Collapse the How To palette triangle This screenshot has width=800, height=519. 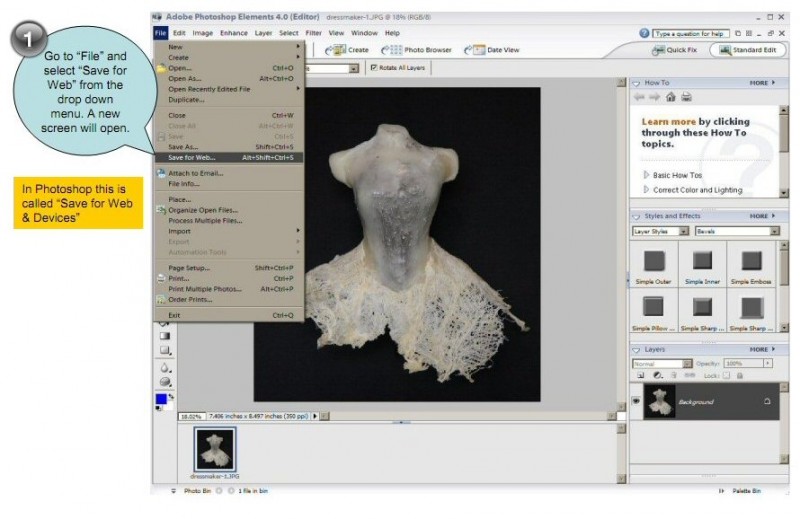(x=636, y=83)
